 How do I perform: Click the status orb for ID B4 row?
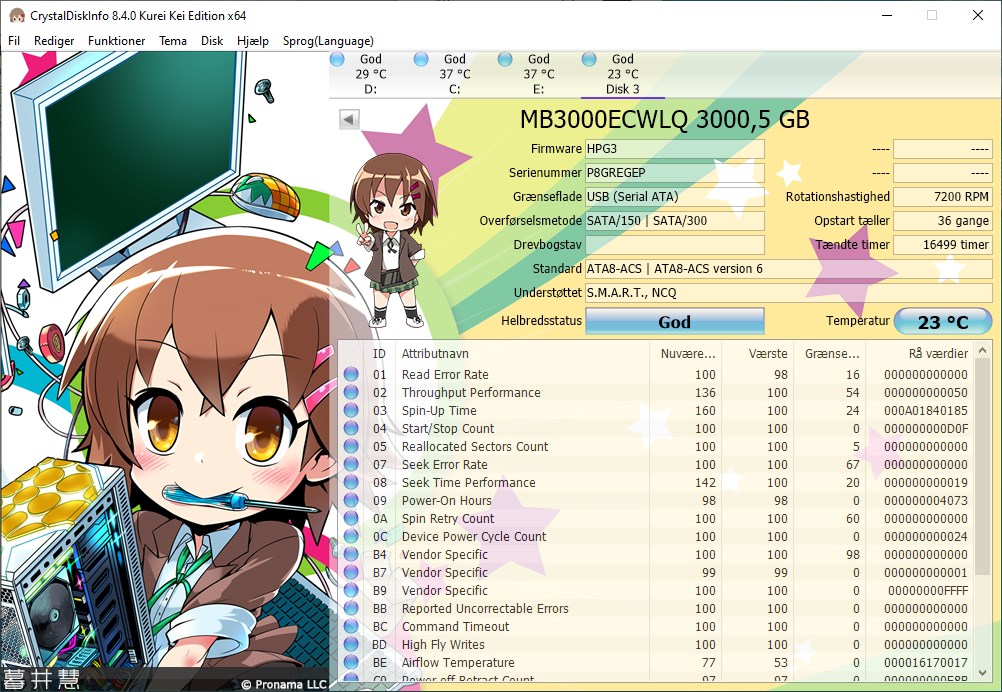[351, 554]
